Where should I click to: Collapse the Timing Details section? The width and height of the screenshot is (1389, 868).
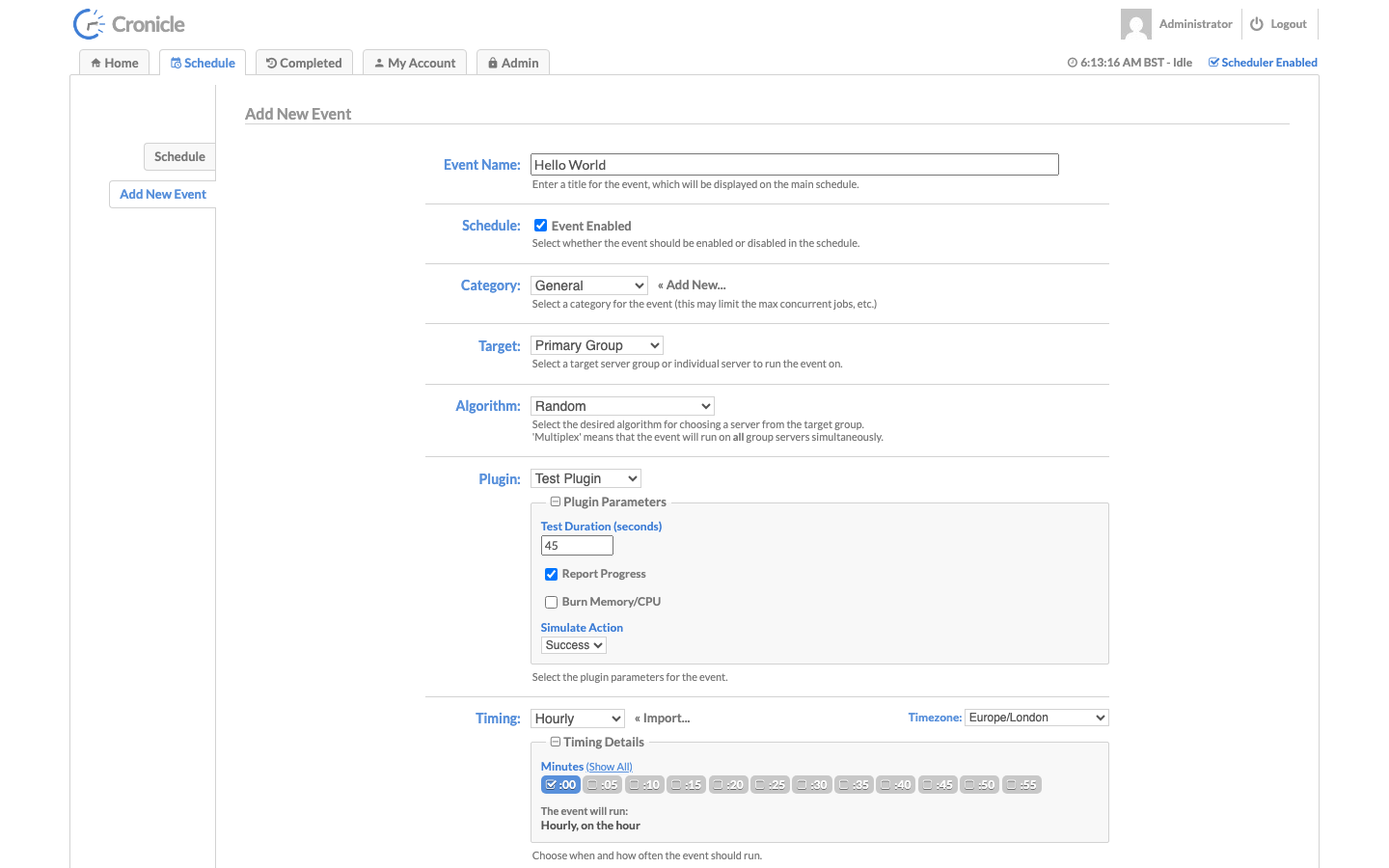pyautogui.click(x=597, y=742)
